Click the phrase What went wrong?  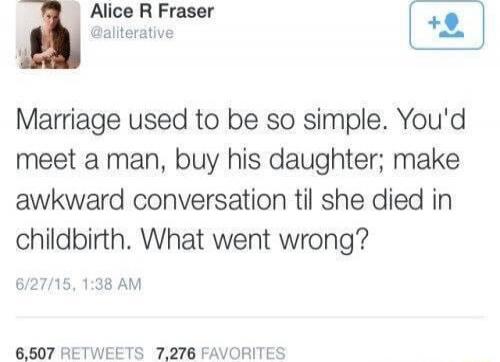(255, 240)
